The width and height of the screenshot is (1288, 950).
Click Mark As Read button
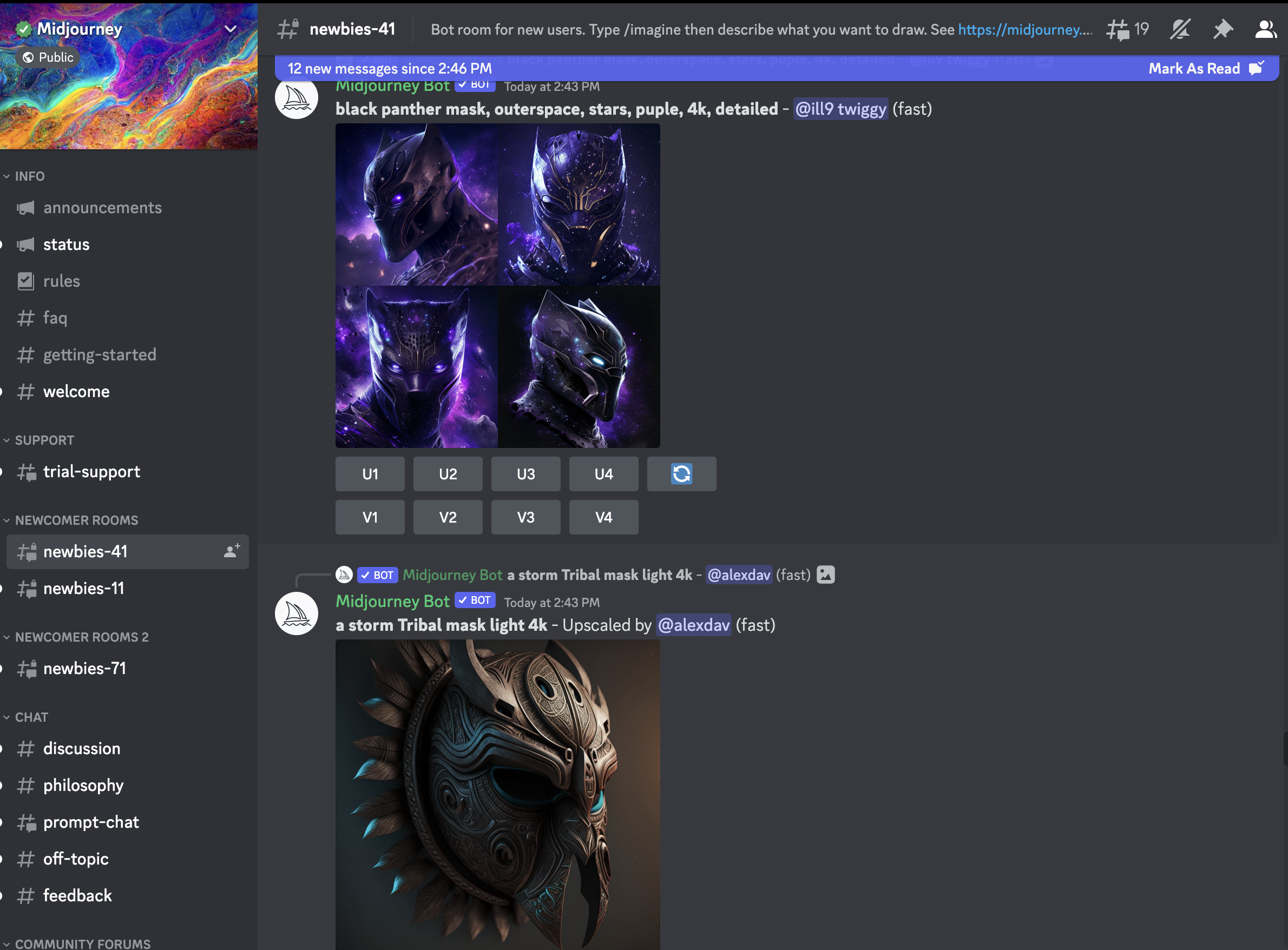[x=1206, y=68]
